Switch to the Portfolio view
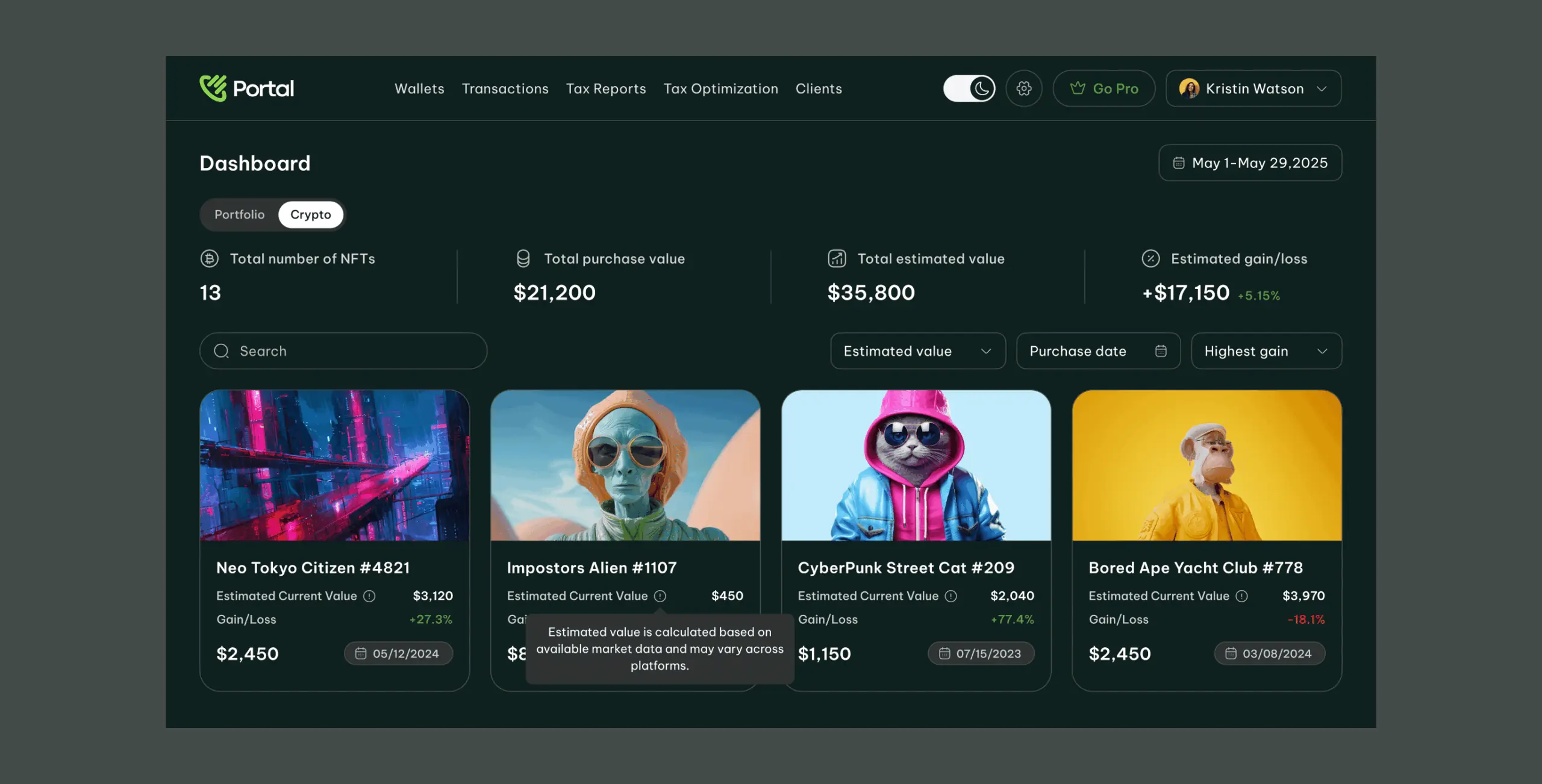The image size is (1542, 784). pos(240,214)
